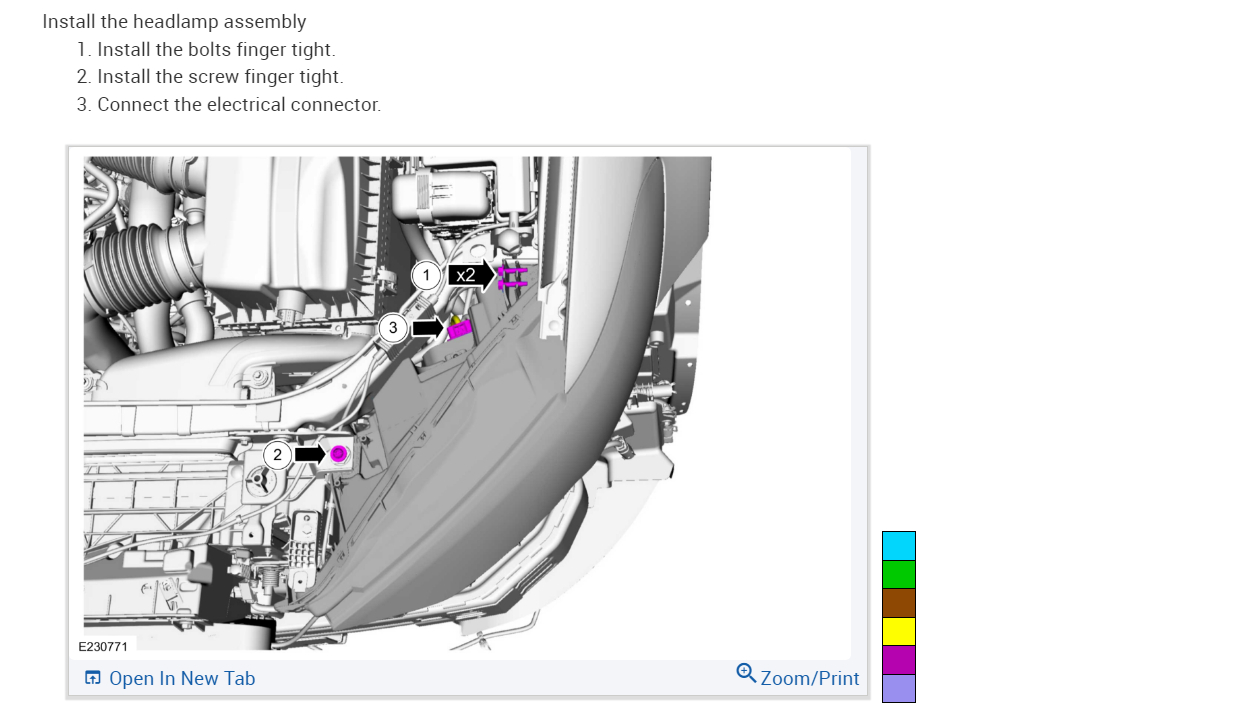The height and width of the screenshot is (716, 1248).
Task: Select the yellow color swatch
Action: [899, 631]
